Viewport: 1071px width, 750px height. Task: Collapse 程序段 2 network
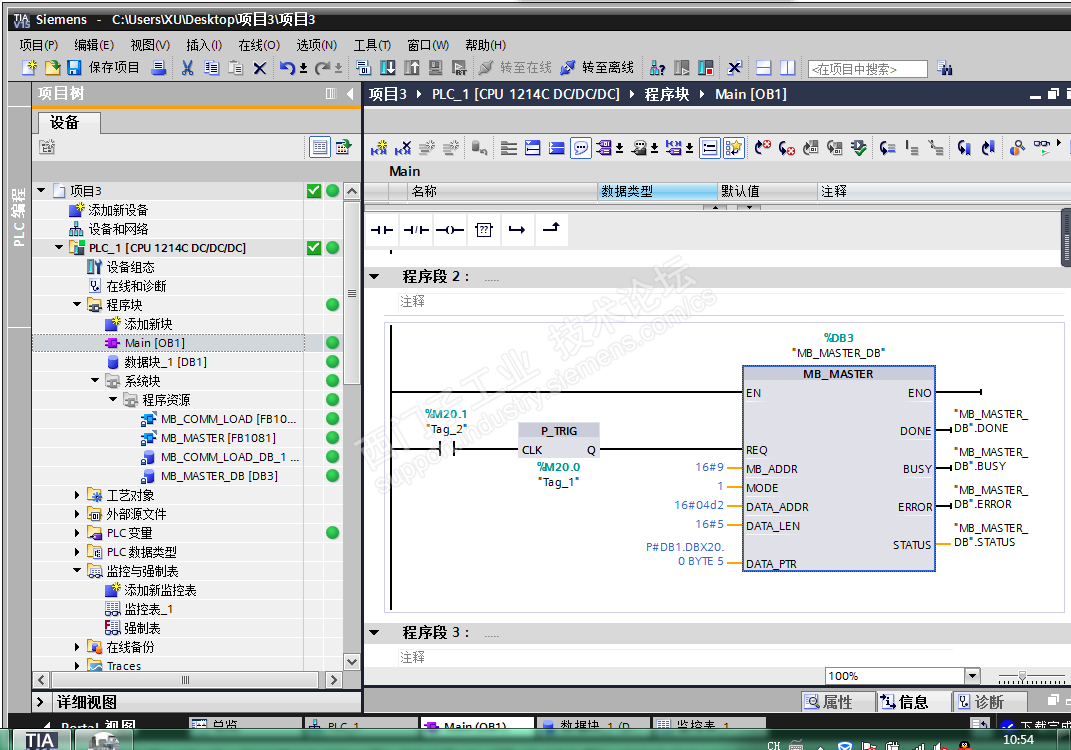tap(374, 277)
